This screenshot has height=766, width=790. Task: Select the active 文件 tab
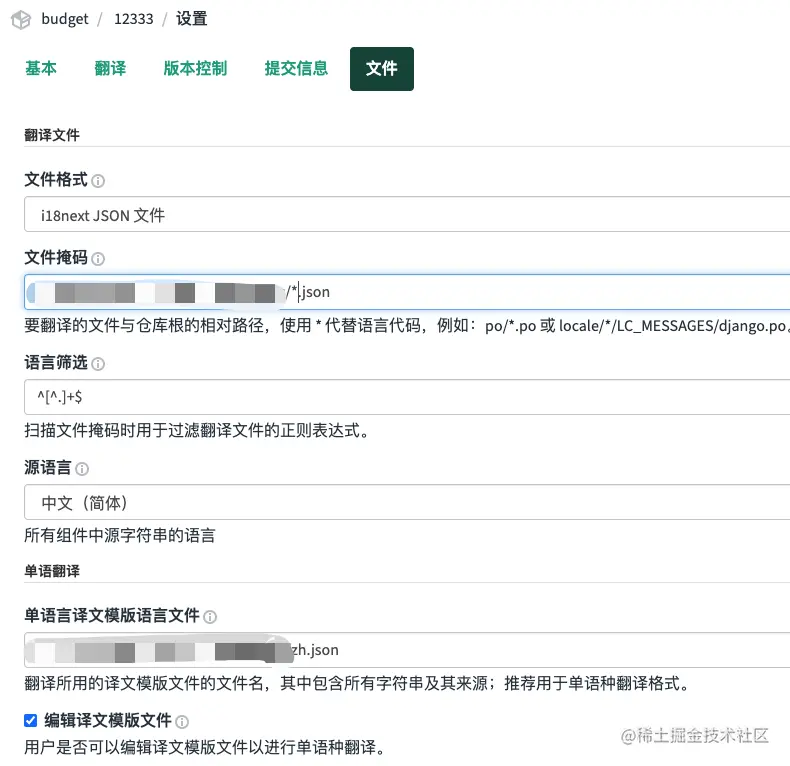382,69
